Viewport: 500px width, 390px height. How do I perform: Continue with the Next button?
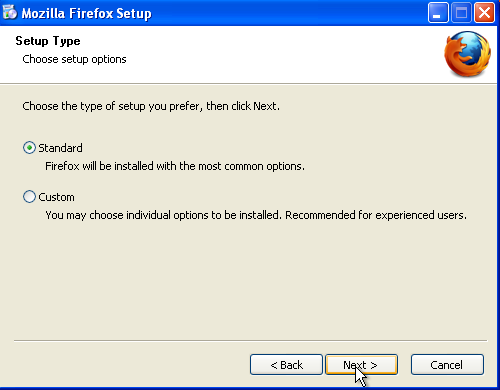361,365
